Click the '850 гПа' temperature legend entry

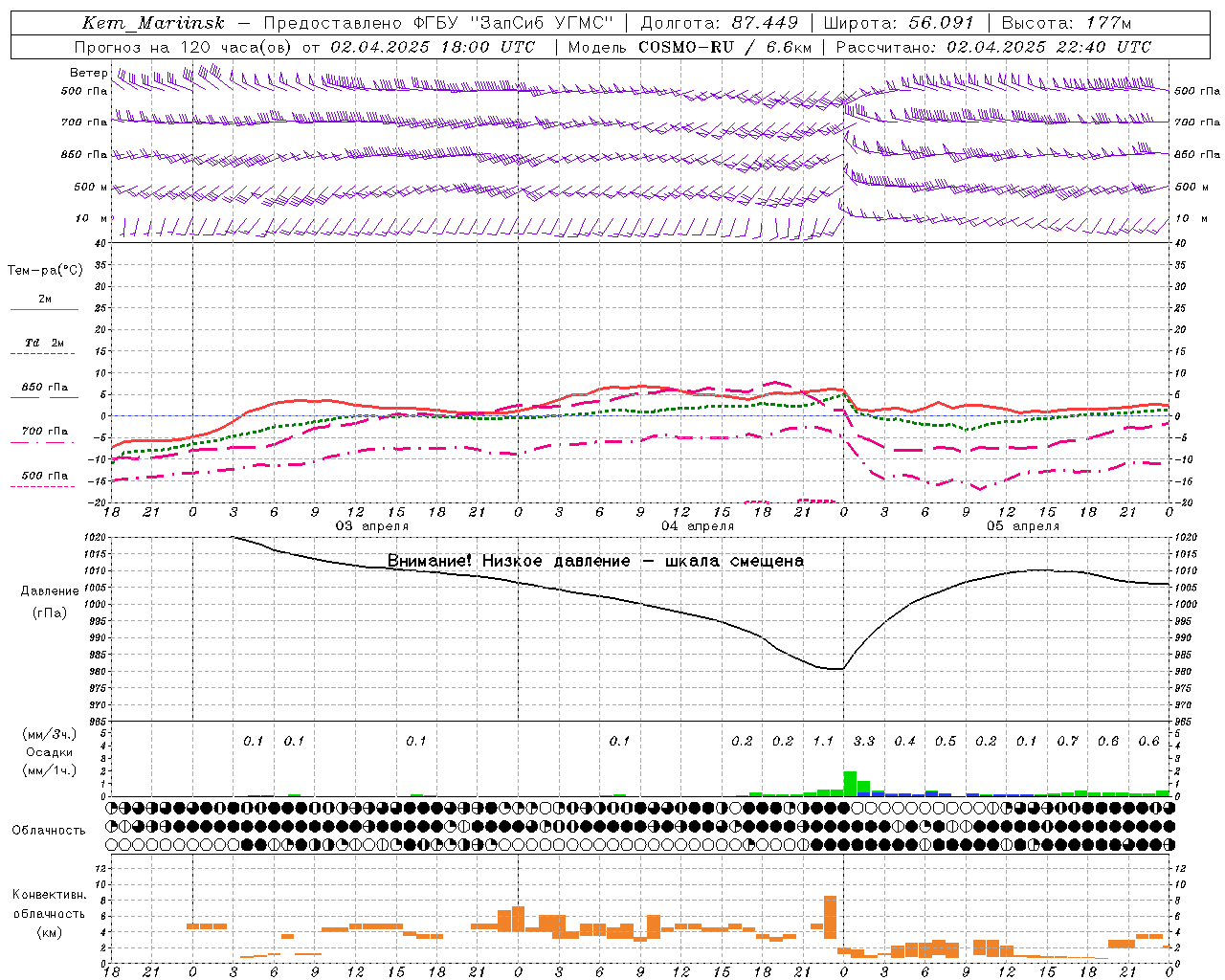(x=45, y=388)
